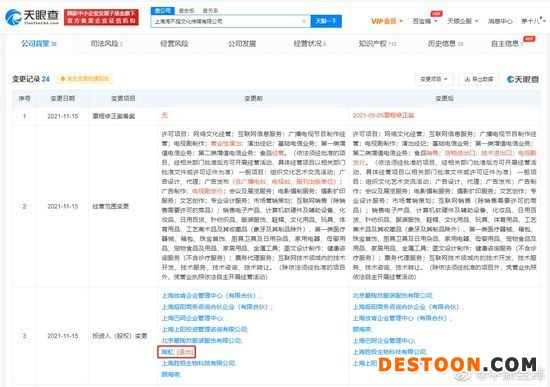Select the 查关系 search tab
This screenshot has width=550, height=387.
pos(210,11)
